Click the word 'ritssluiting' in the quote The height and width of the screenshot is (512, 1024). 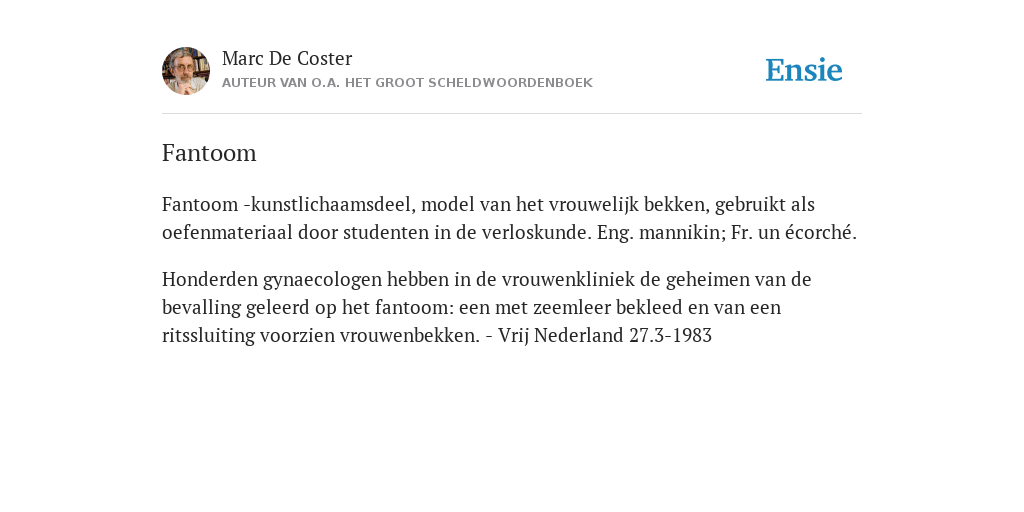[208, 336]
